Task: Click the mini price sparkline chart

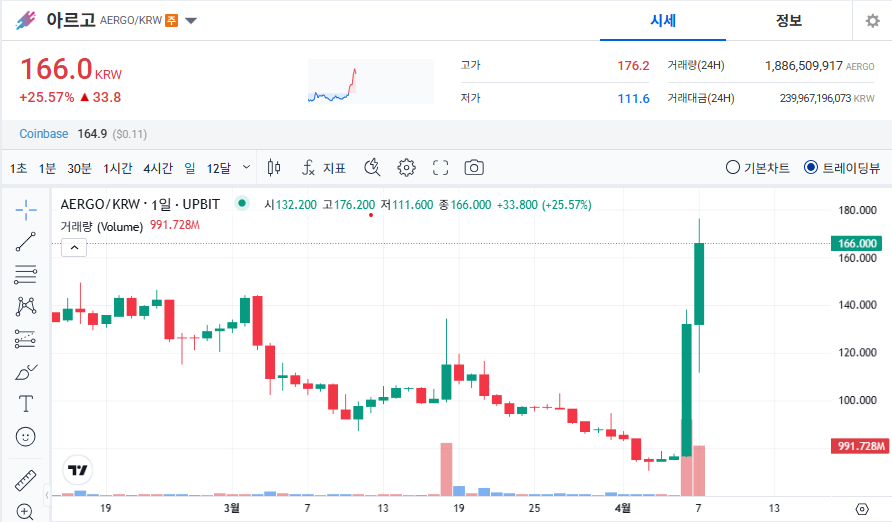Action: coord(370,81)
